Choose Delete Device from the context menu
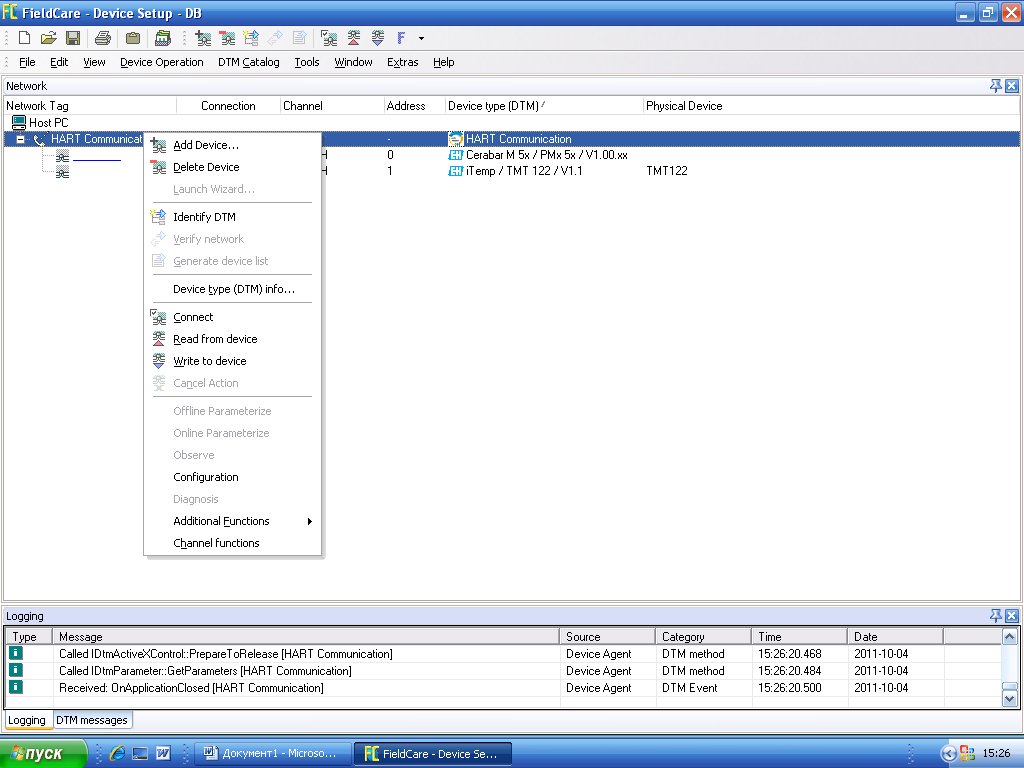Viewport: 1024px width, 768px height. [232, 167]
